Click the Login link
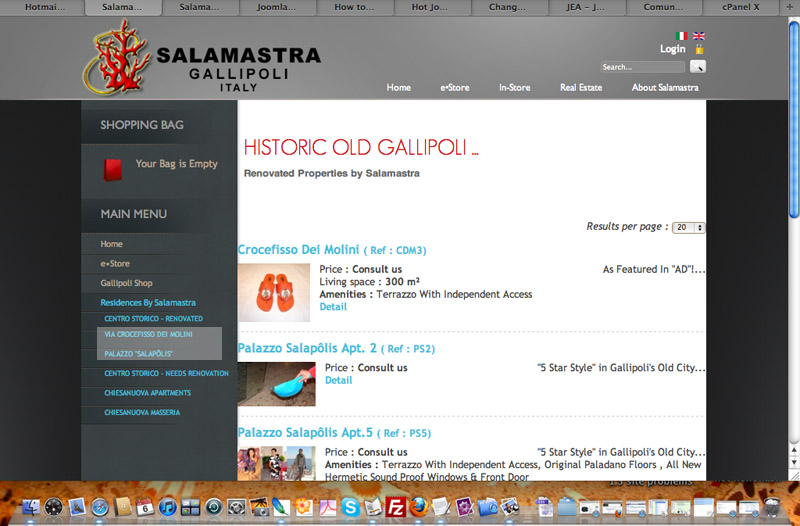Image resolution: width=800 pixels, height=526 pixels. tap(672, 49)
